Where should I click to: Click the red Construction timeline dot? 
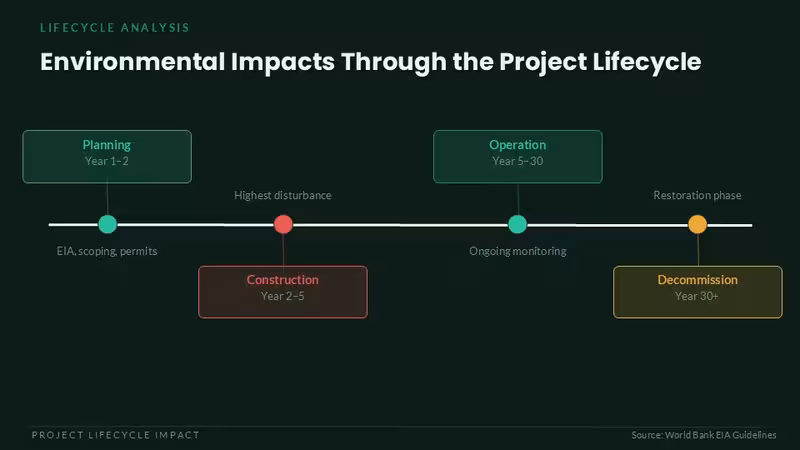point(283,224)
